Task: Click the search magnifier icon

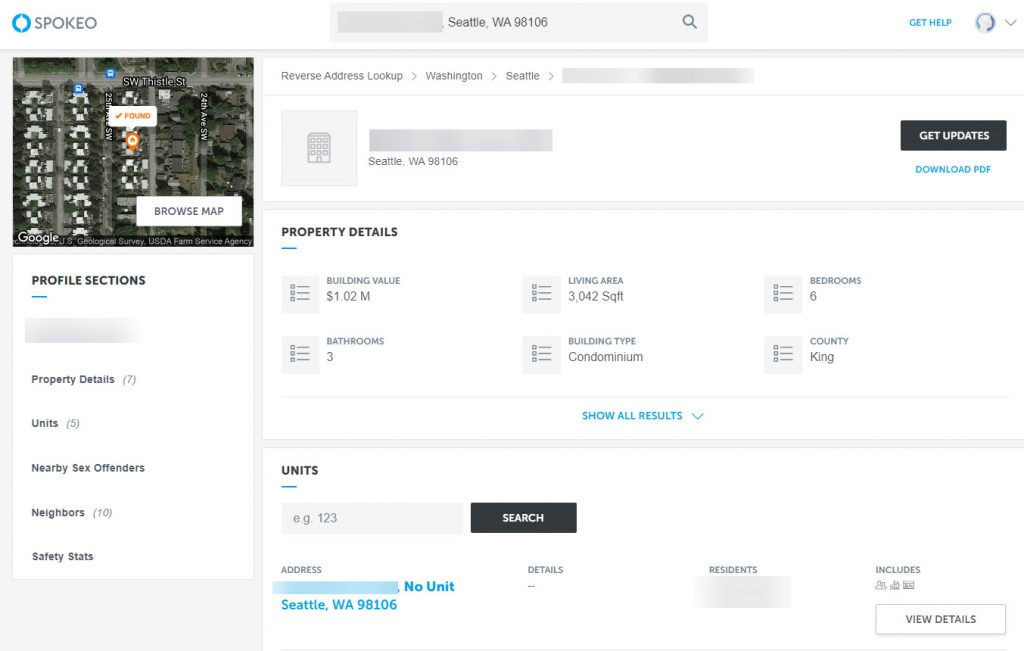Action: (690, 22)
